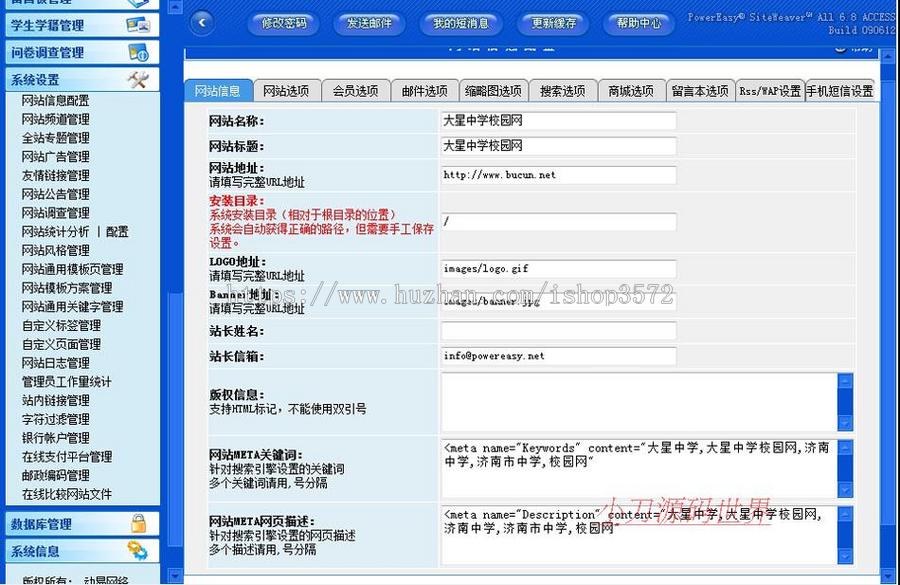Click the 问卷调查管理 icon
This screenshot has height=585, width=900.
138,52
